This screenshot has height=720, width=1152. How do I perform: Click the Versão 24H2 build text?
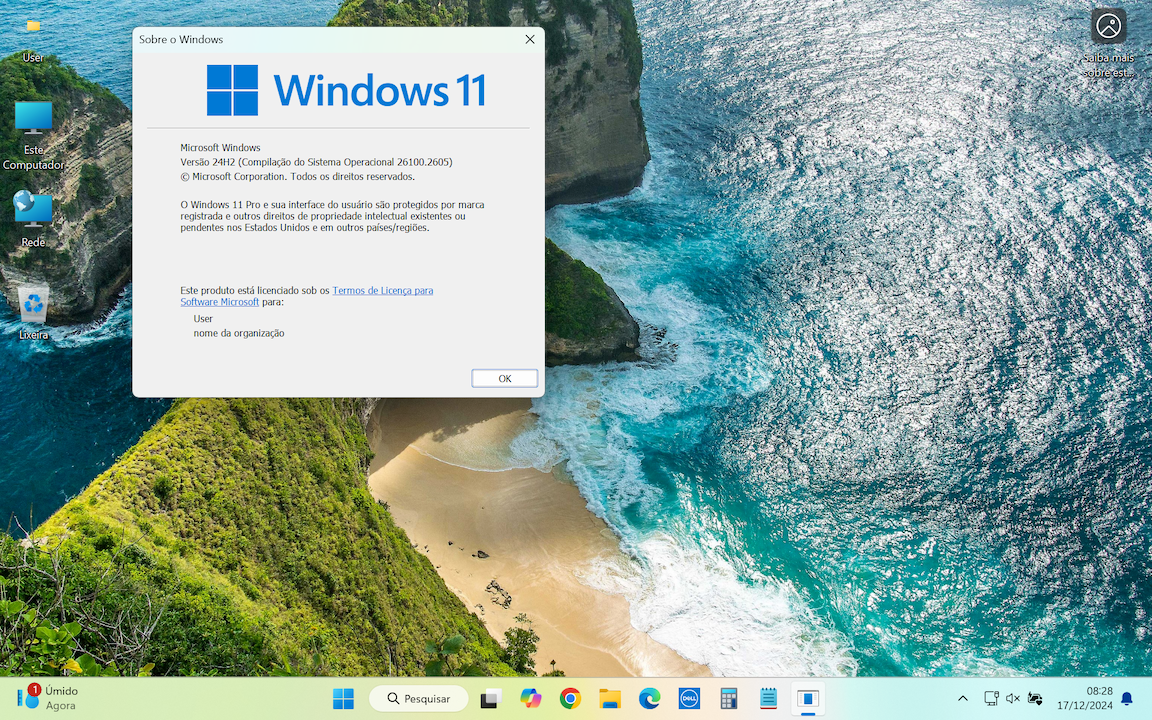316,162
